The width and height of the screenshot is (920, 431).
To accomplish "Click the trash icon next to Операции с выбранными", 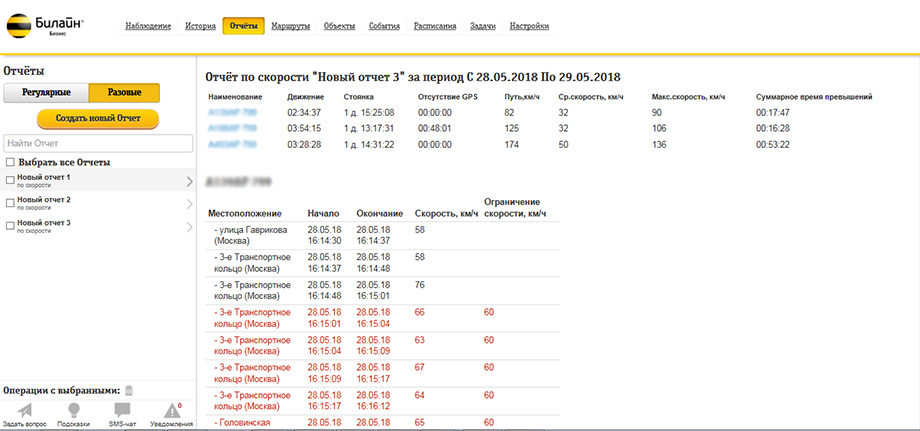I will point(129,390).
